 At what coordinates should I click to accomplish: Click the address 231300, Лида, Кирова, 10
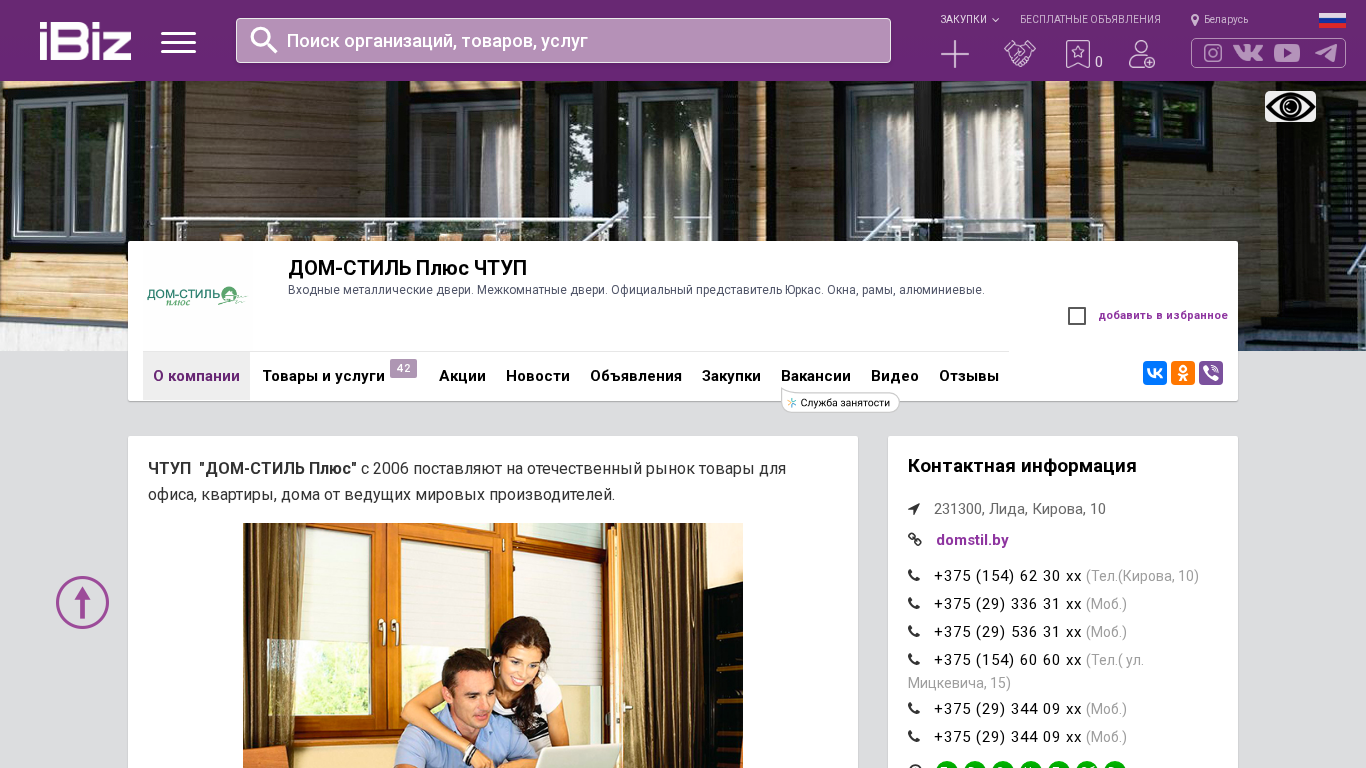[1020, 509]
